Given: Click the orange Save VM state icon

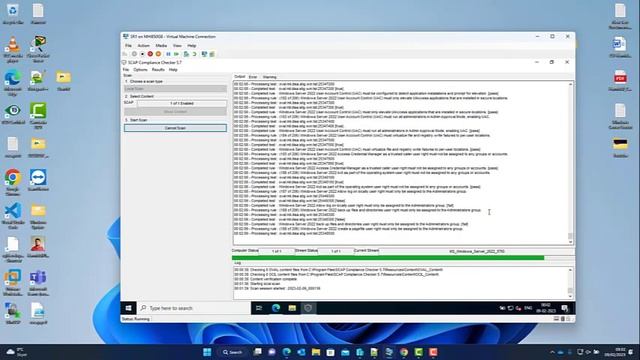Looking at the screenshot, I should [158, 54].
